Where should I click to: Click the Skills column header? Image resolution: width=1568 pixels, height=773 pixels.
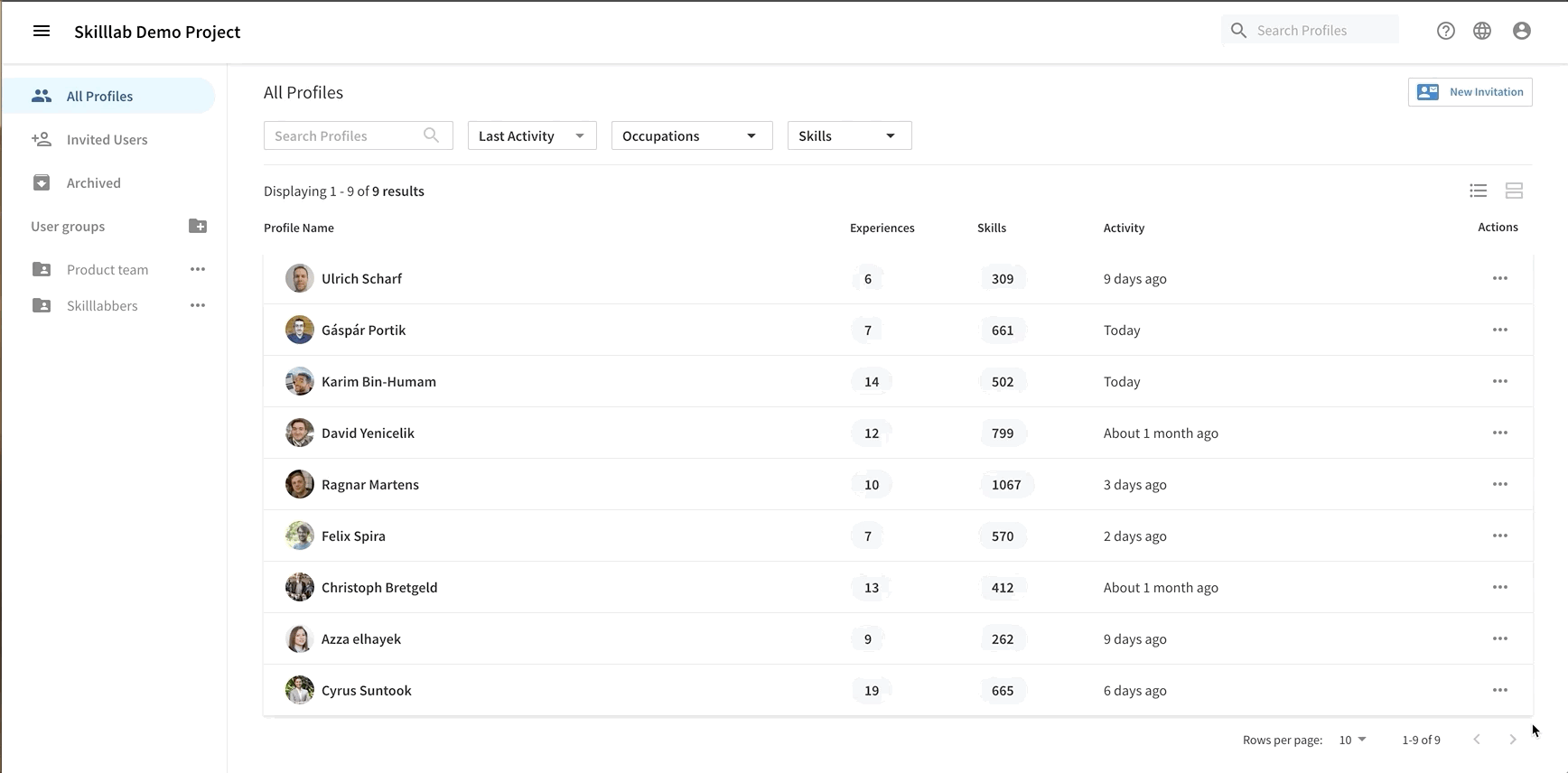(x=992, y=228)
